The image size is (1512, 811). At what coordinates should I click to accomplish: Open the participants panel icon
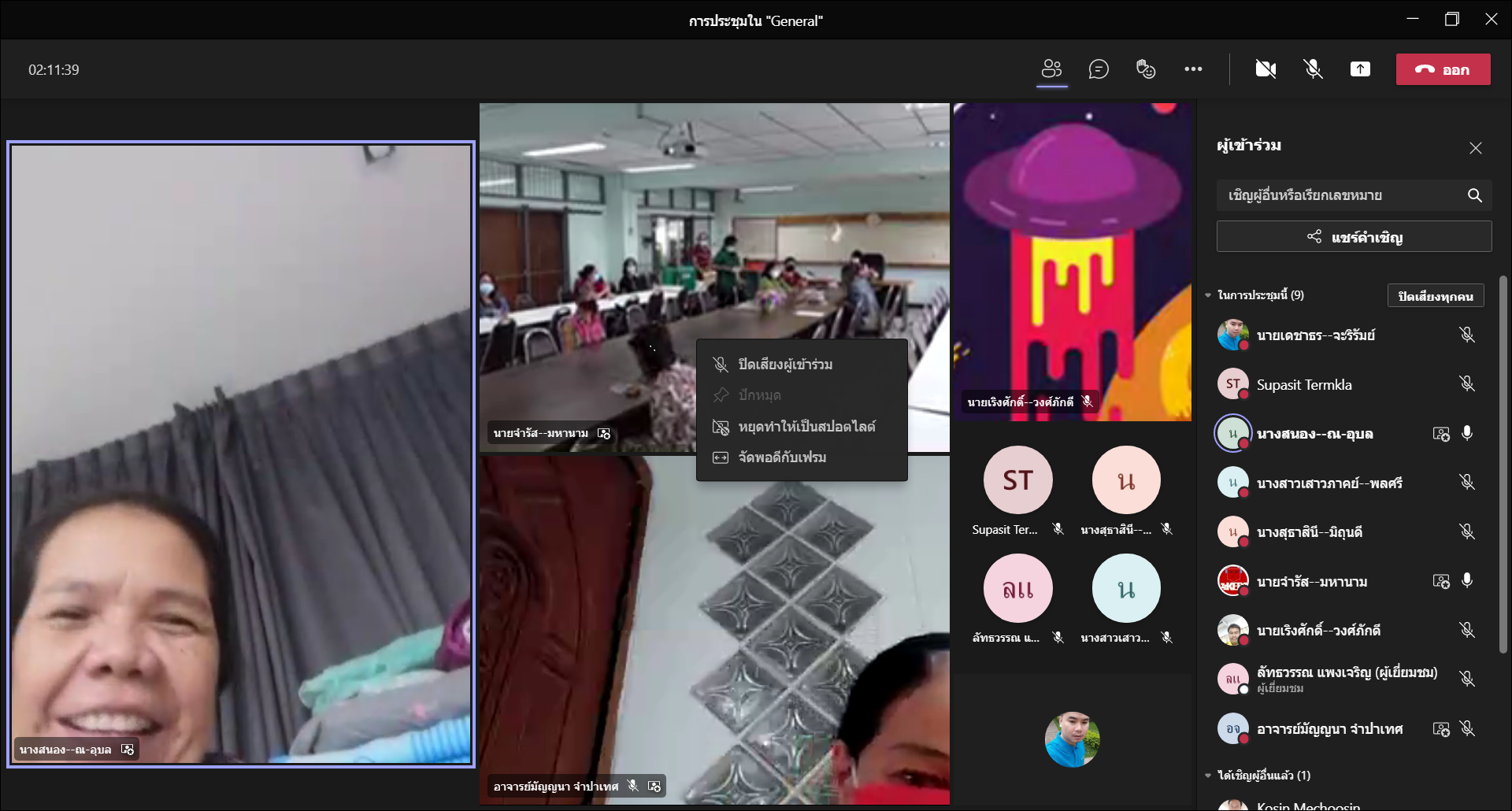(x=1051, y=69)
